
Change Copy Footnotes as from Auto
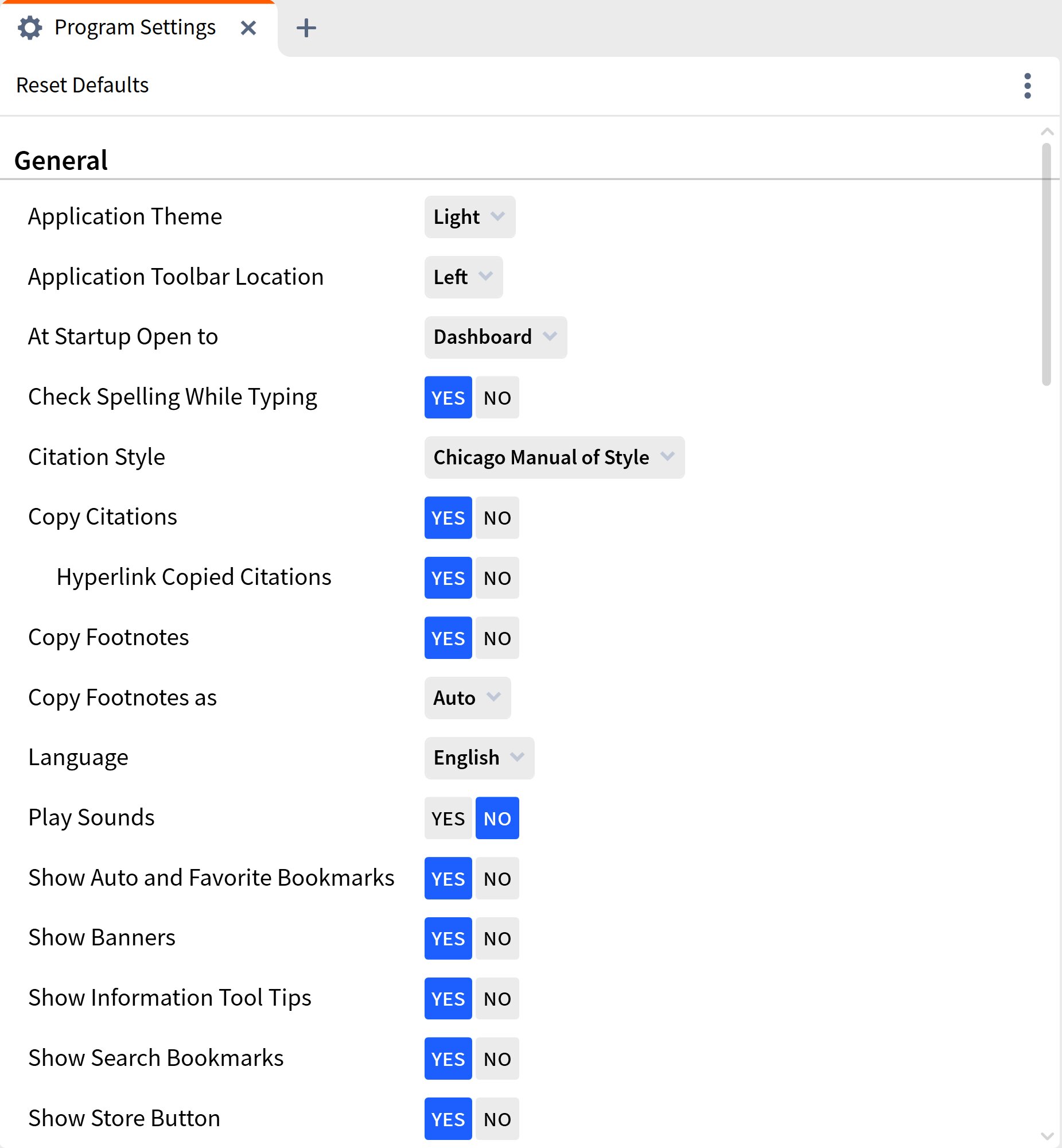point(466,698)
